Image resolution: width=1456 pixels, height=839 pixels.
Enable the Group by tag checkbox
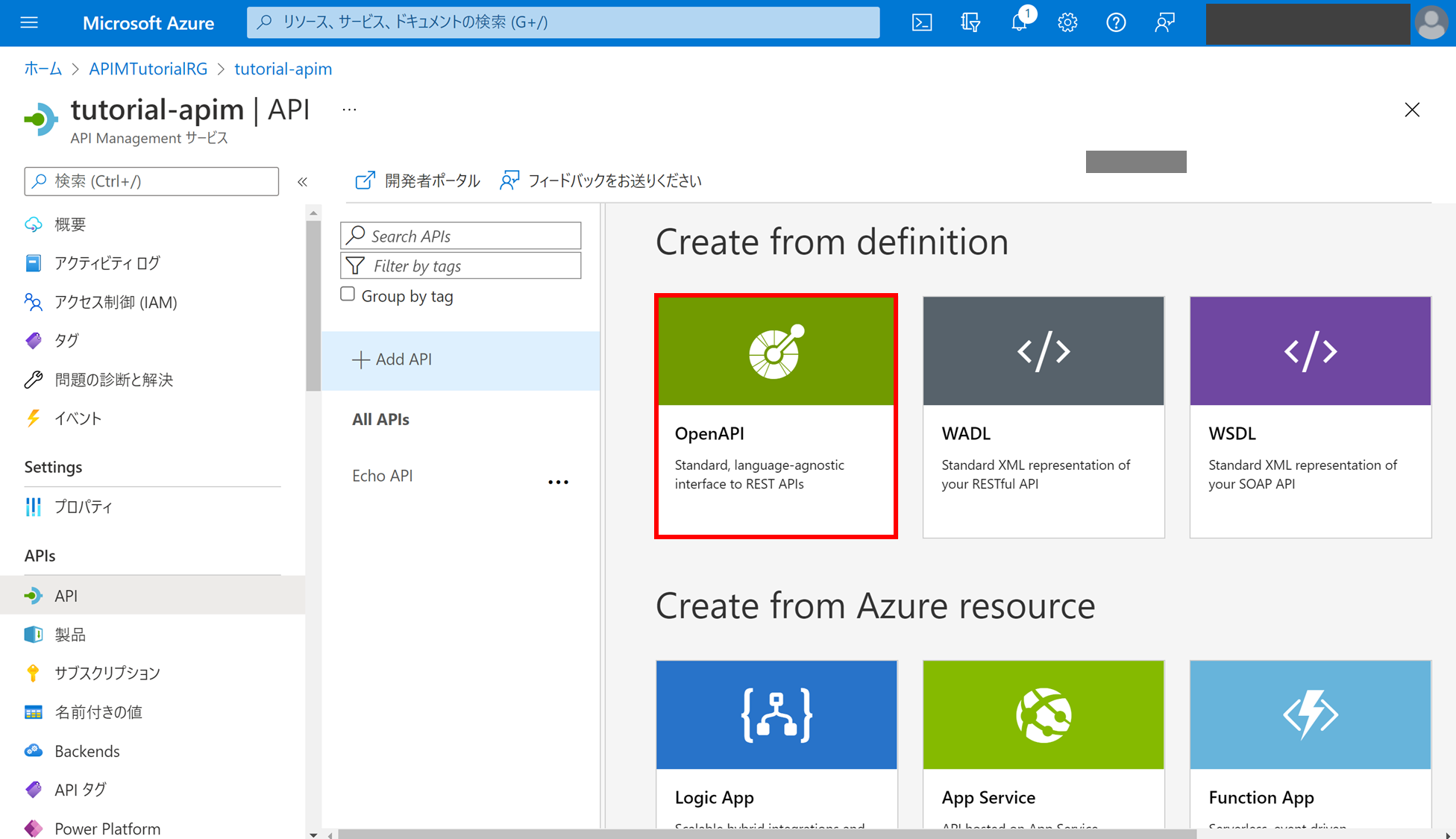tap(348, 294)
